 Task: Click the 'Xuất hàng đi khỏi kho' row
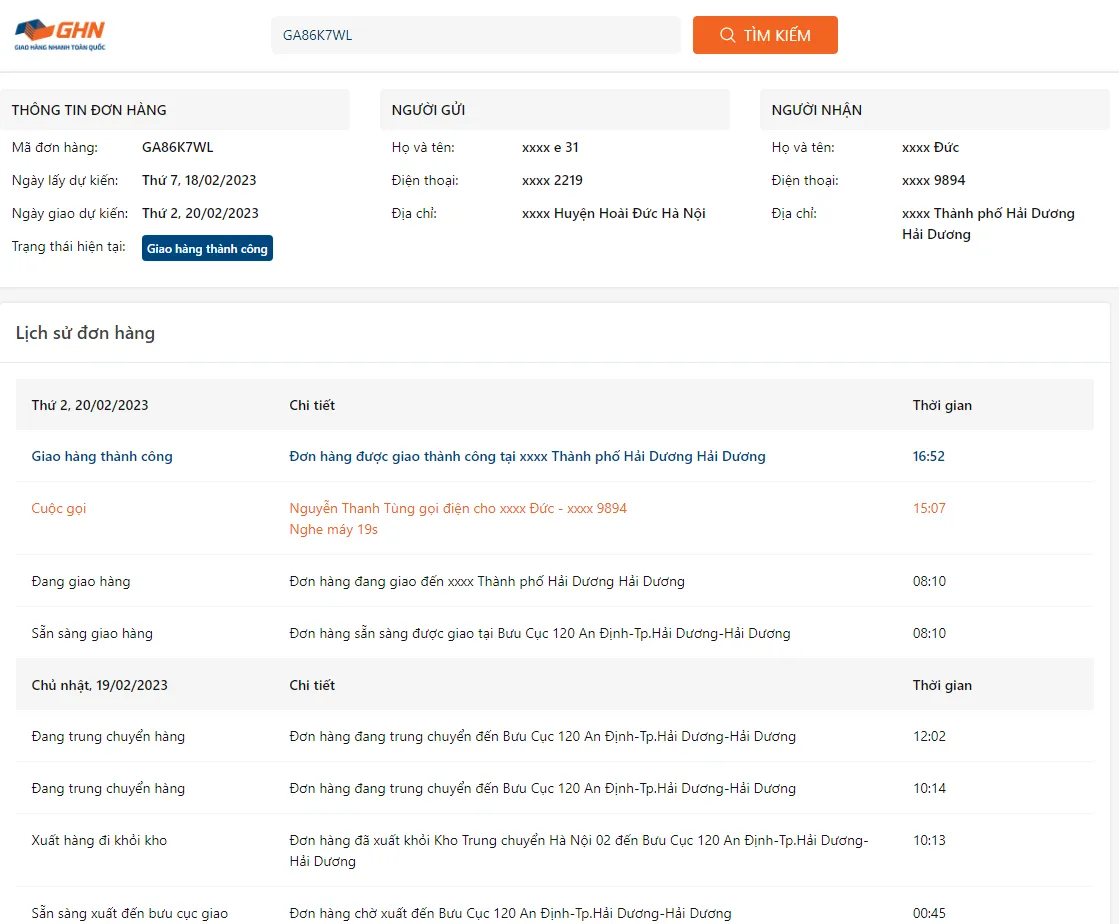pyautogui.click(x=99, y=840)
